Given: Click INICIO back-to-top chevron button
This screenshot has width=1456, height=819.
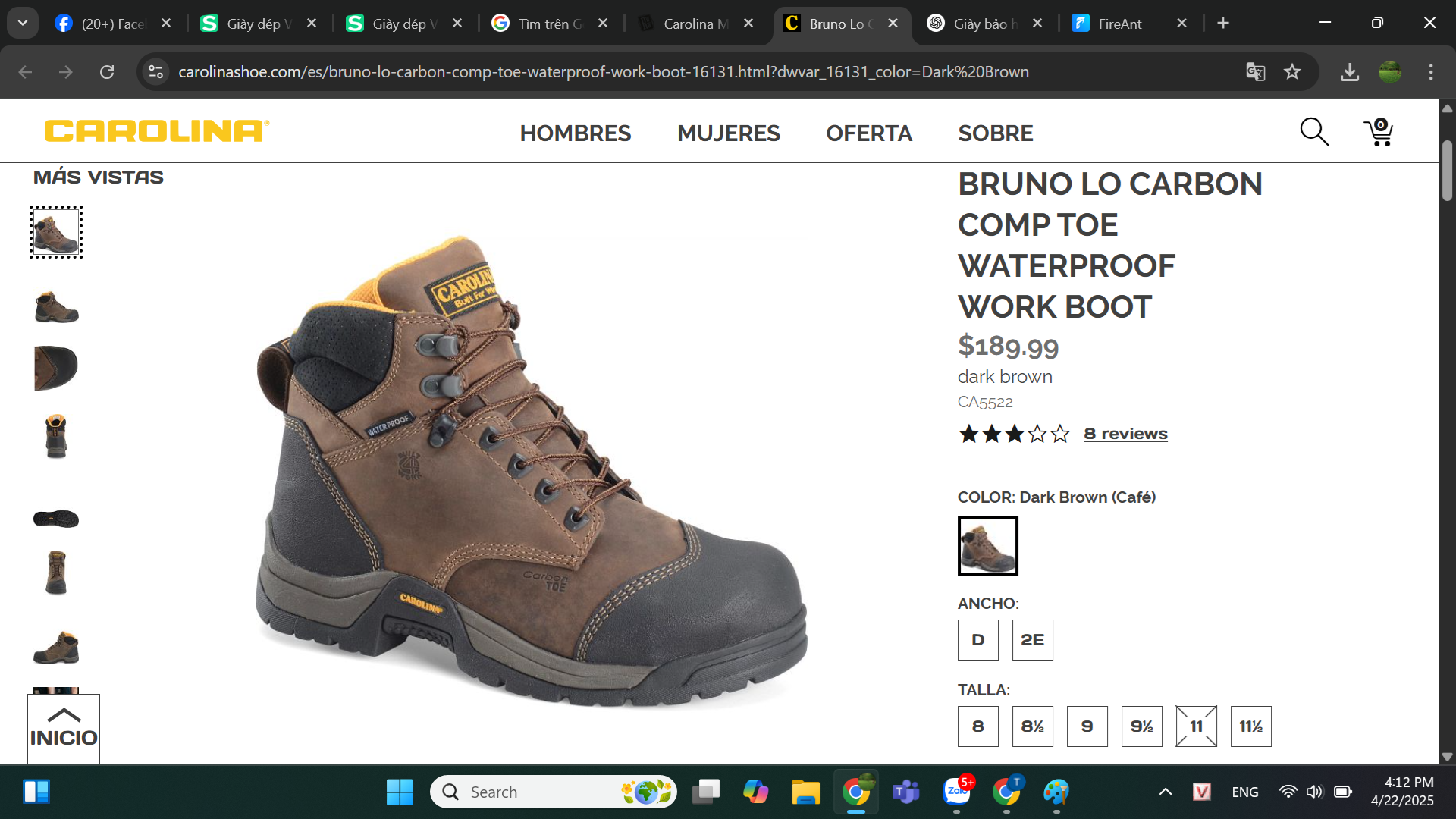Looking at the screenshot, I should pyautogui.click(x=64, y=728).
